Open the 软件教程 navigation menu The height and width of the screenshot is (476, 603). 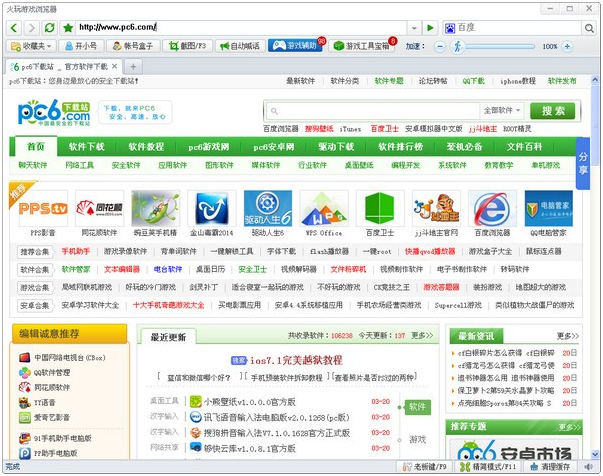pyautogui.click(x=146, y=146)
